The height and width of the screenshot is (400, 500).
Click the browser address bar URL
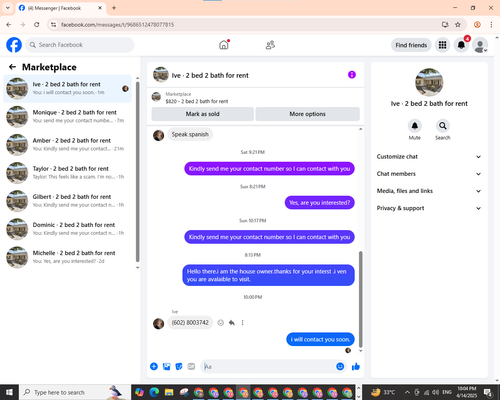click(117, 25)
